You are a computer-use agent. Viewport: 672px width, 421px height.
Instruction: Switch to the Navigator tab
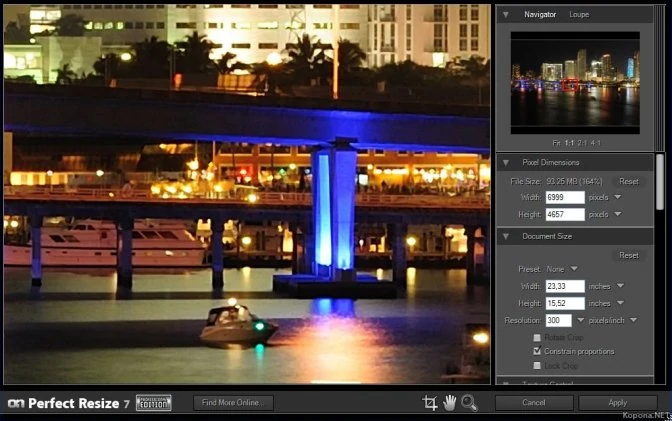click(x=540, y=15)
